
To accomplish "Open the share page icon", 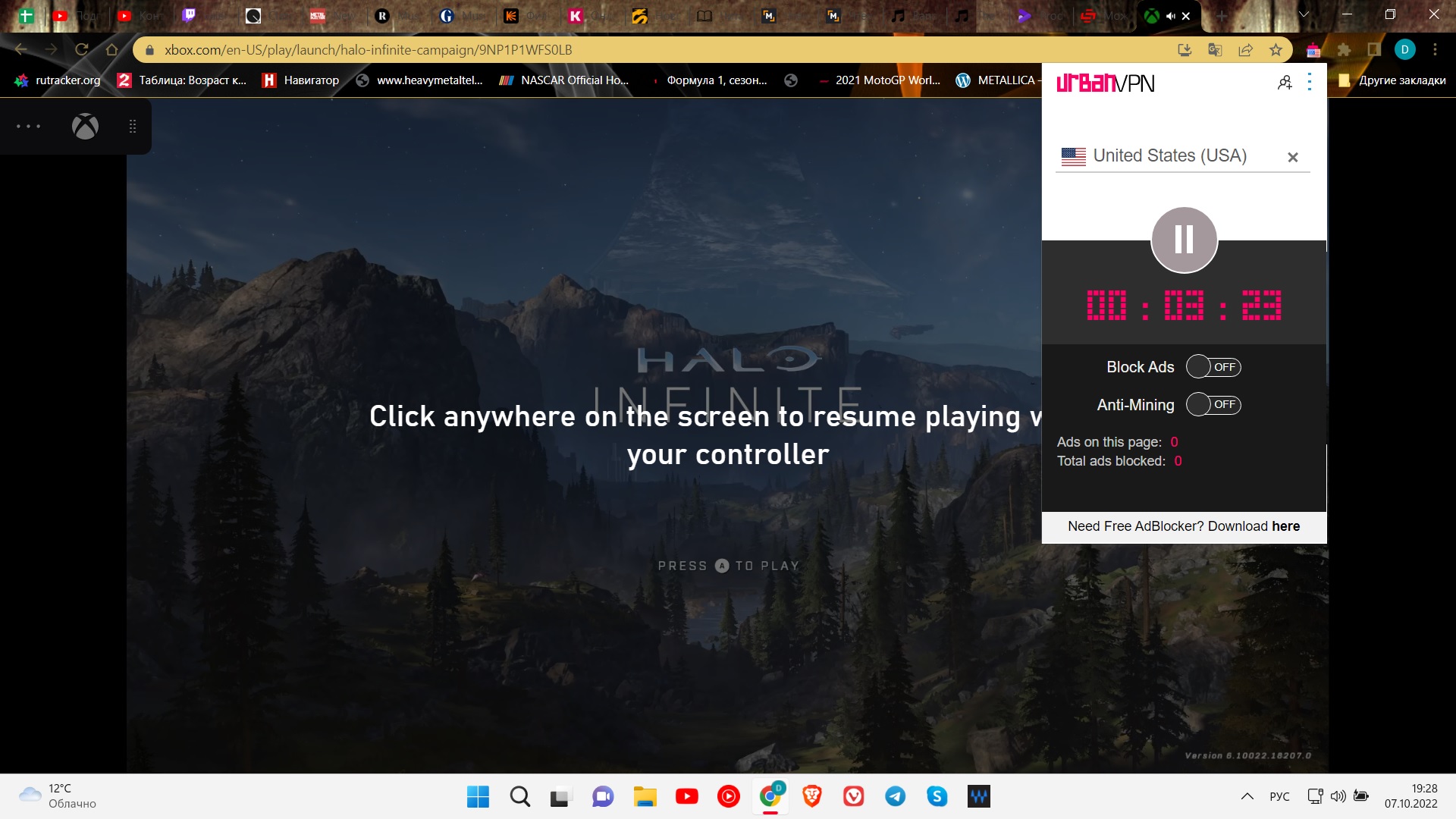I will [x=1245, y=50].
